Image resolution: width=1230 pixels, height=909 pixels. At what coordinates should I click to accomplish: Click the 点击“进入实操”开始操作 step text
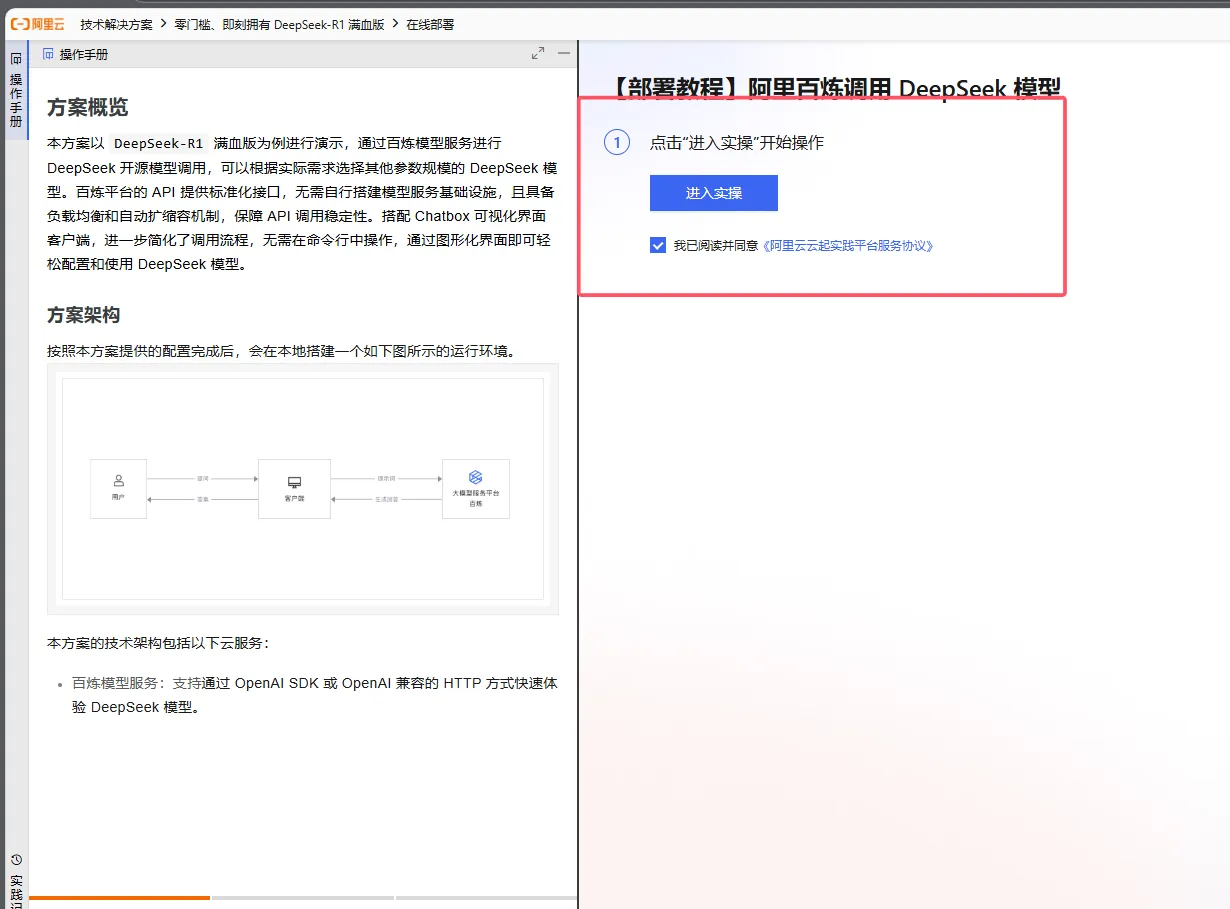click(737, 143)
